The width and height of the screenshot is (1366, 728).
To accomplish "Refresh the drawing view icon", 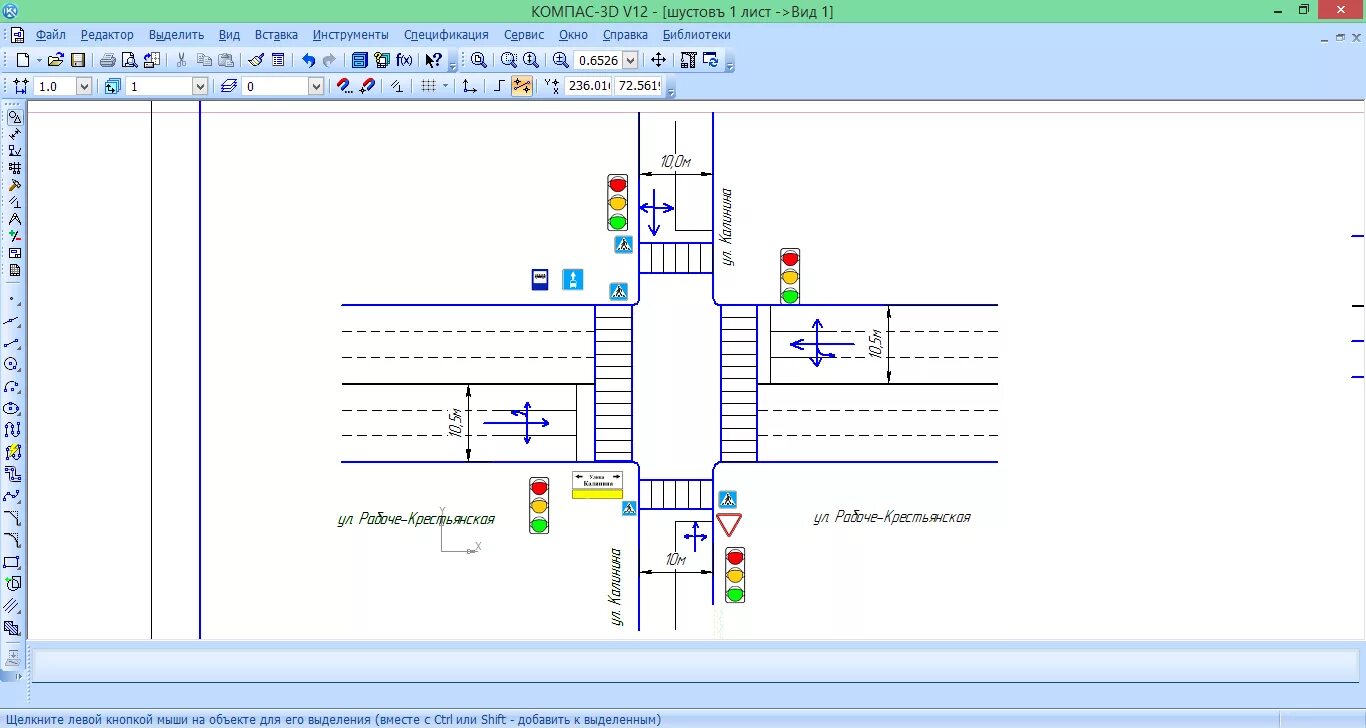I will [x=711, y=60].
